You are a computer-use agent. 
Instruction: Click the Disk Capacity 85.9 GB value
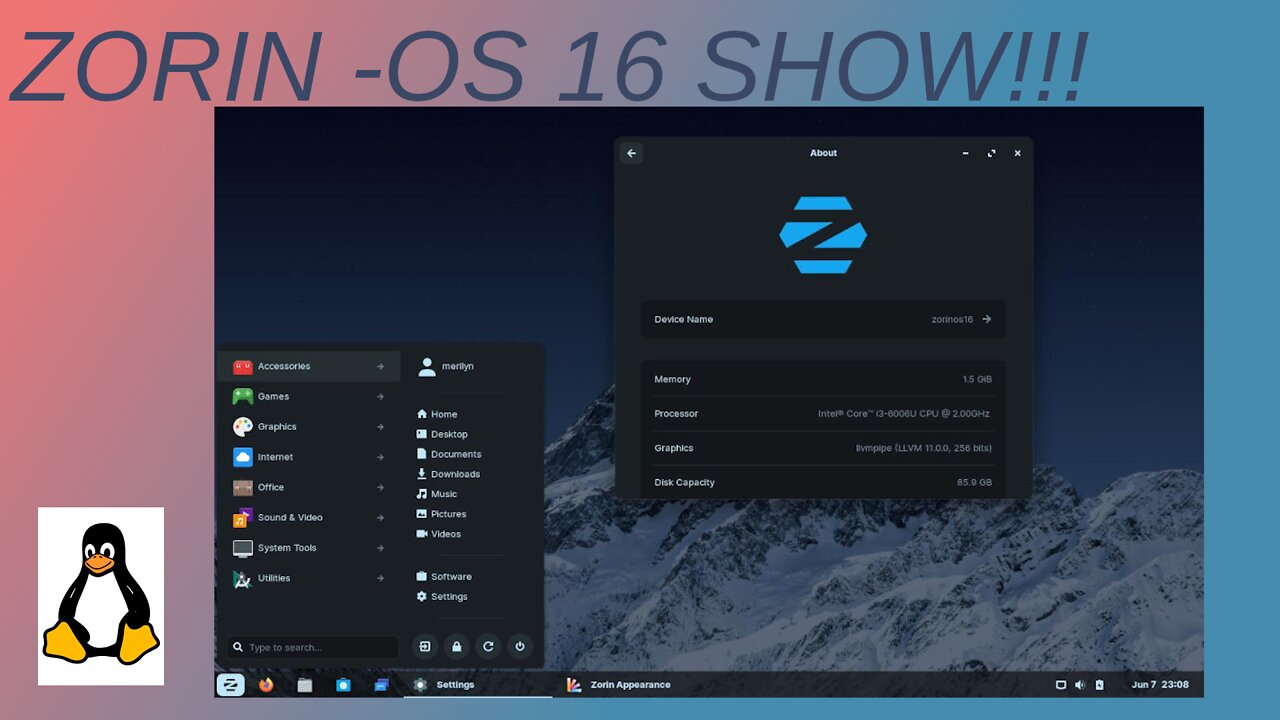point(974,483)
